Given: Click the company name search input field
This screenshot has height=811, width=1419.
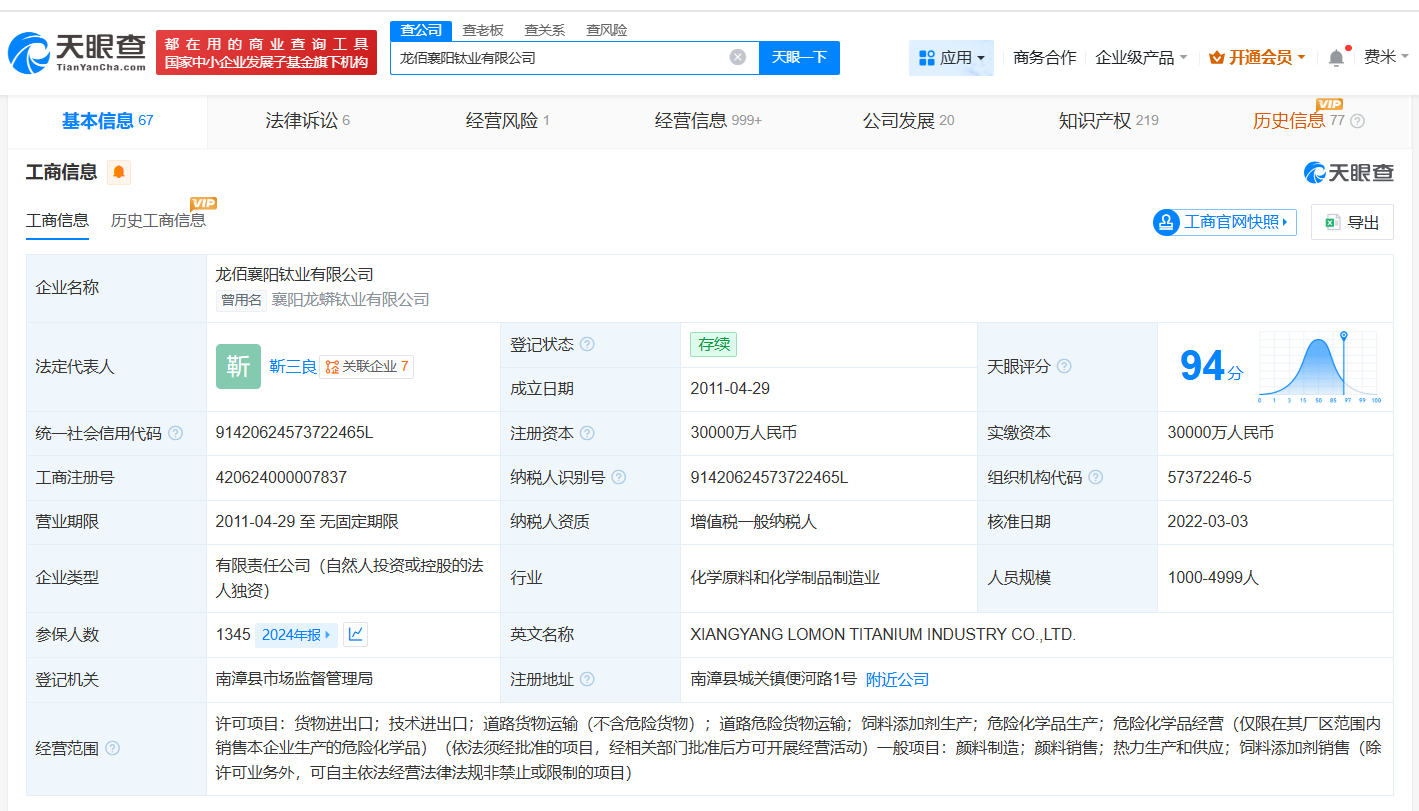Looking at the screenshot, I should (560, 57).
